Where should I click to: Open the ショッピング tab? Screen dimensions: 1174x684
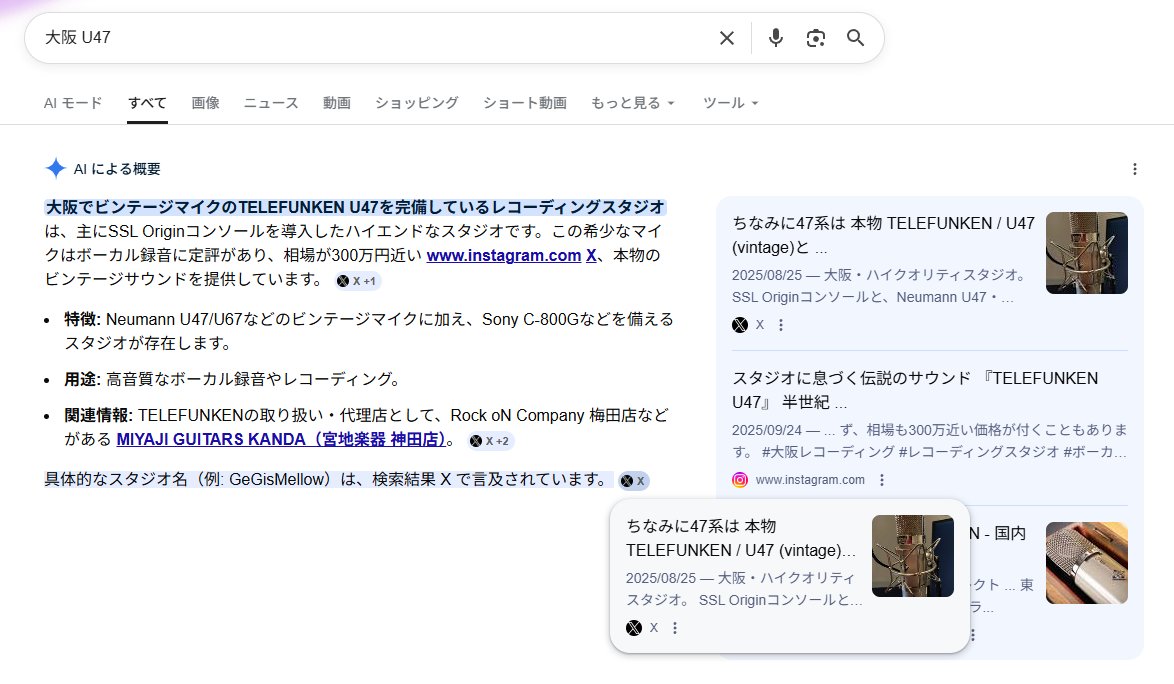(416, 103)
